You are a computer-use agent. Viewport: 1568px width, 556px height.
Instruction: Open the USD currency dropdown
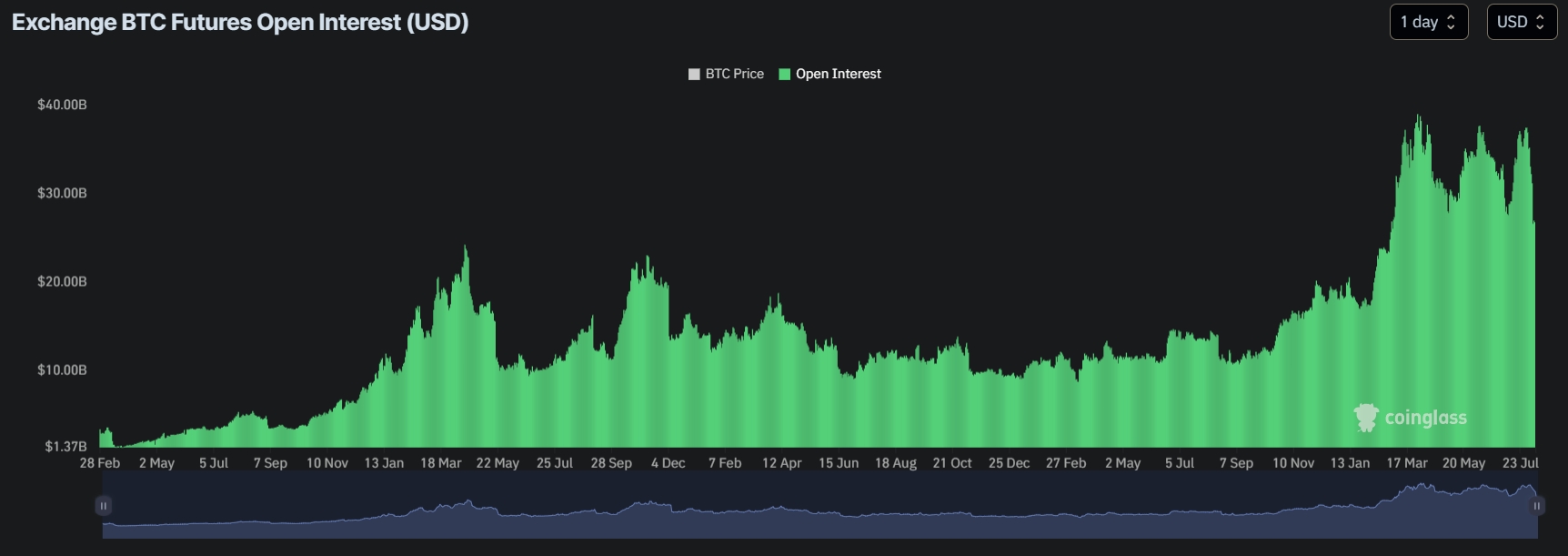[1521, 23]
